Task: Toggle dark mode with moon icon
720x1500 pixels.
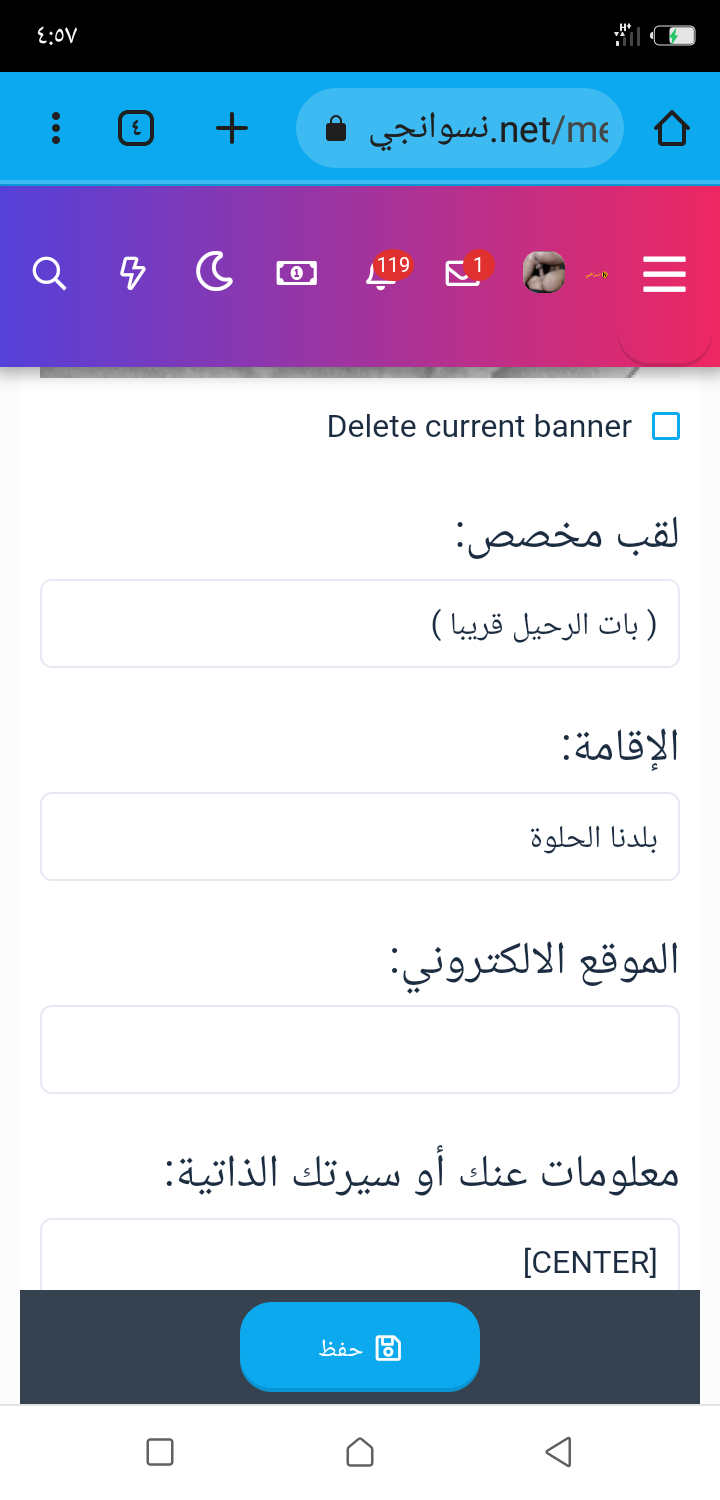Action: pyautogui.click(x=214, y=272)
